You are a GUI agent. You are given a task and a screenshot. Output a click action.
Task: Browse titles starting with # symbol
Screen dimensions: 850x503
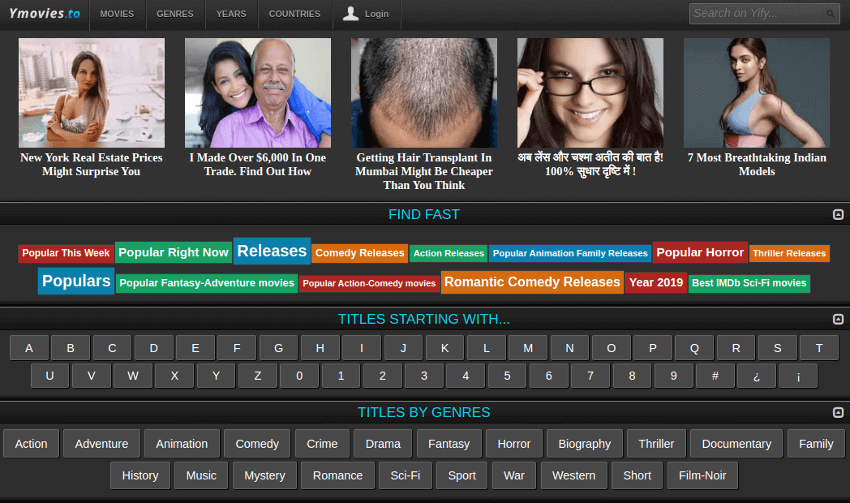pos(715,376)
